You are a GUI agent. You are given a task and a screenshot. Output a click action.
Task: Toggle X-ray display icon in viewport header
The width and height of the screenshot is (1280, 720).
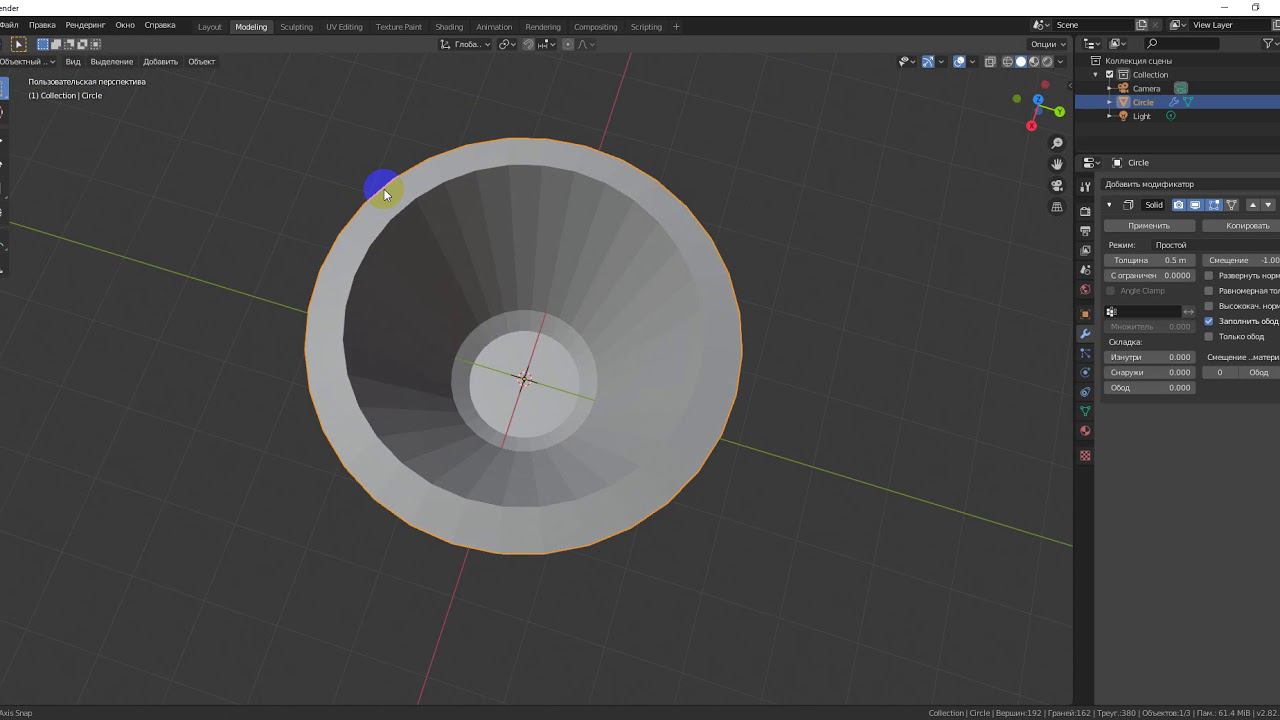pos(990,62)
